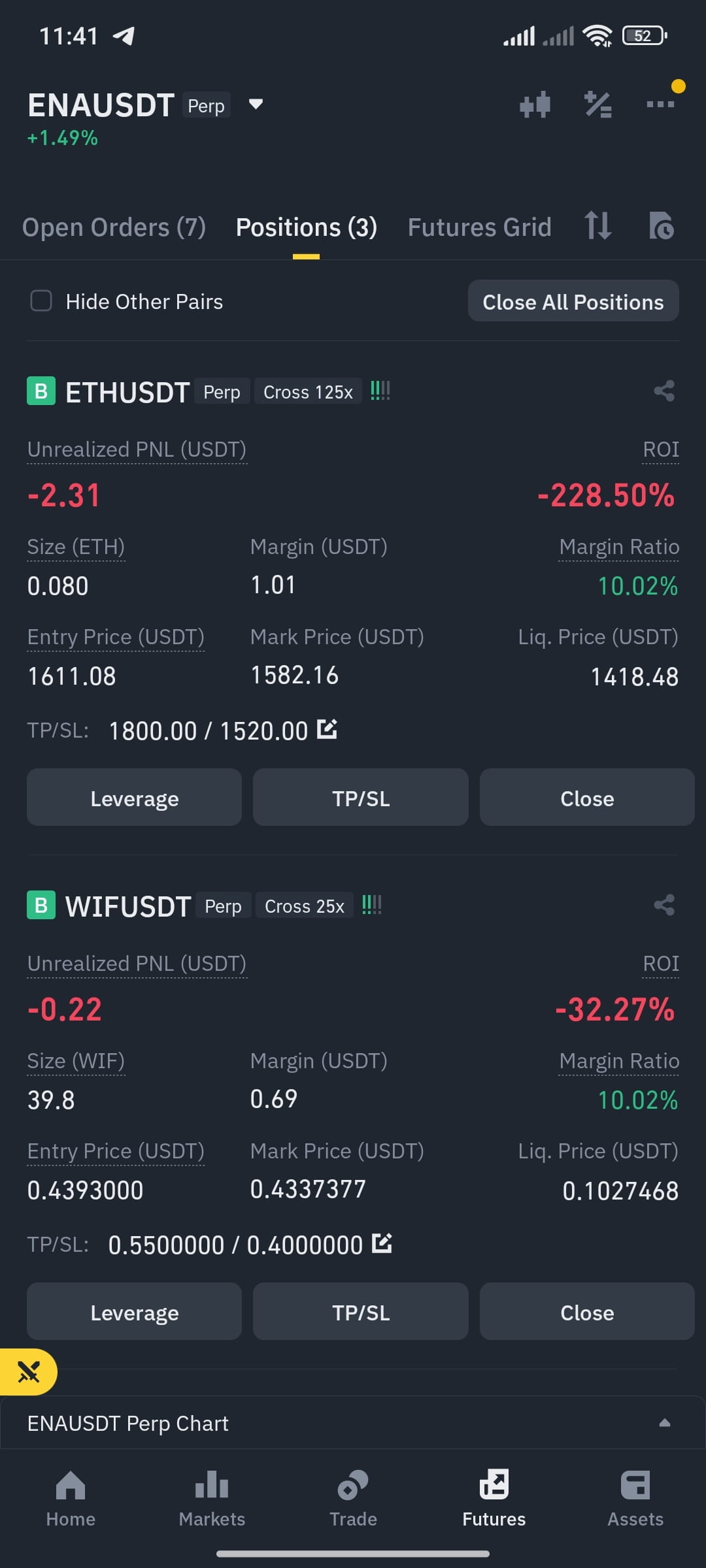Switch to the Futures Grid tab

click(x=479, y=227)
